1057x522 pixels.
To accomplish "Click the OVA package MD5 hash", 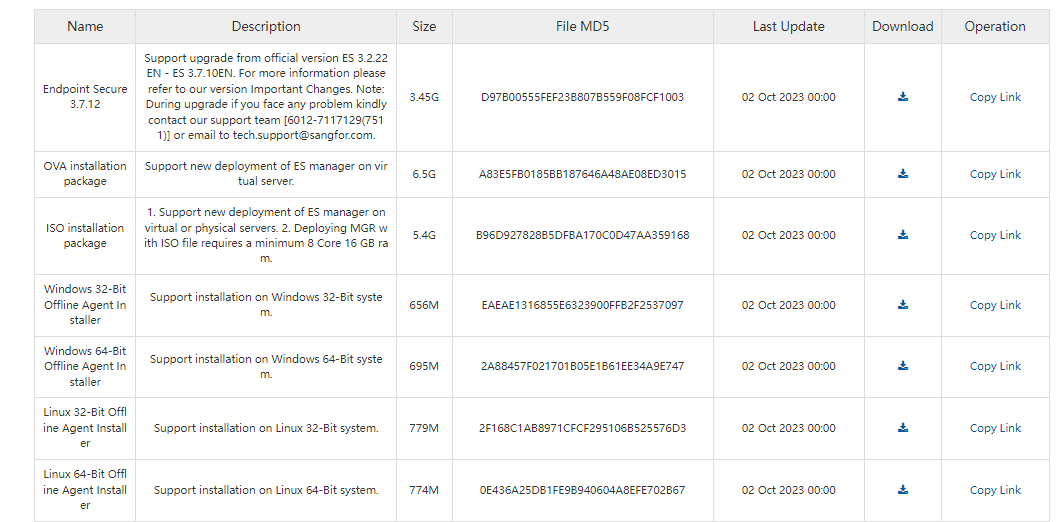I will coord(582,174).
